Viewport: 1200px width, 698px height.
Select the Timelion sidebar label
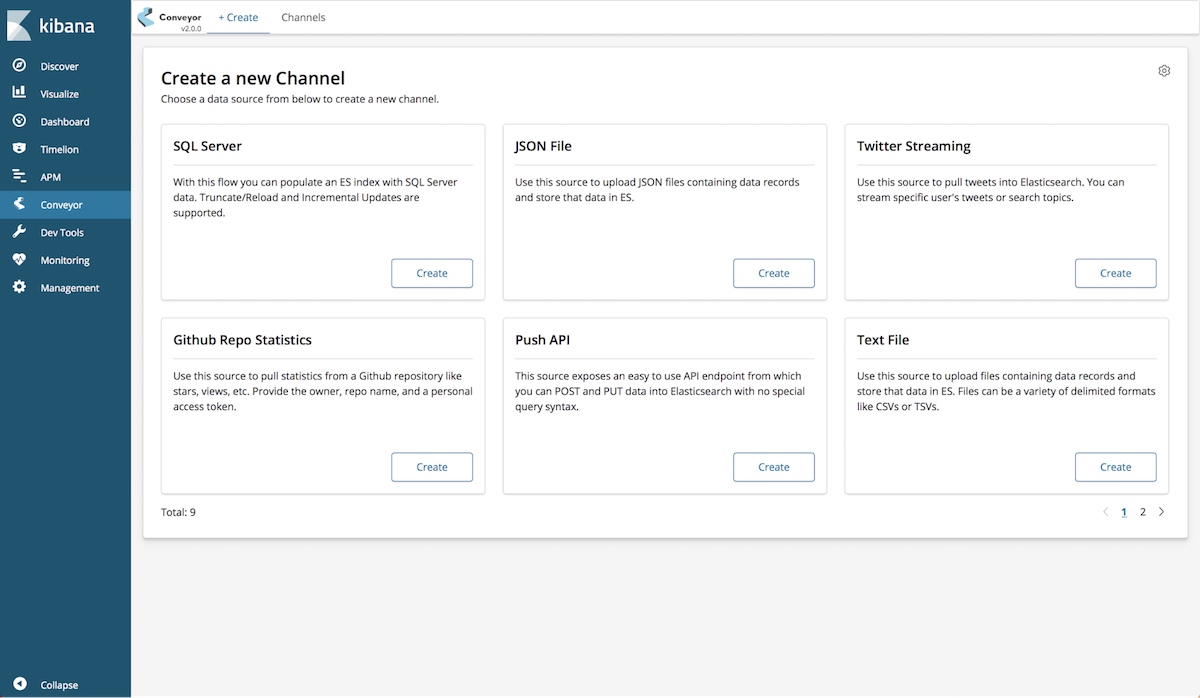[x=59, y=149]
